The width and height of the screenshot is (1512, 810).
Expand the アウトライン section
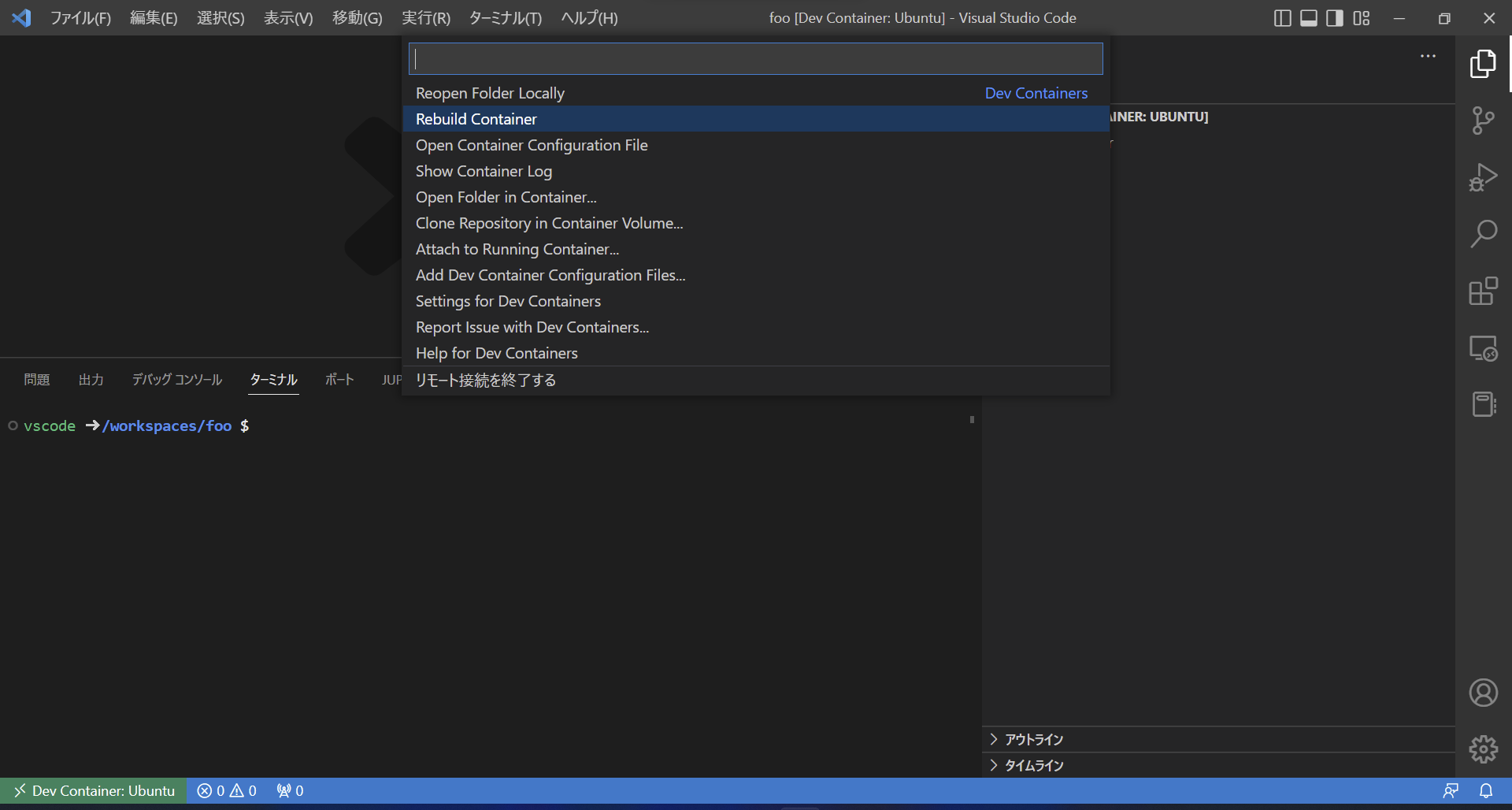(1218, 739)
